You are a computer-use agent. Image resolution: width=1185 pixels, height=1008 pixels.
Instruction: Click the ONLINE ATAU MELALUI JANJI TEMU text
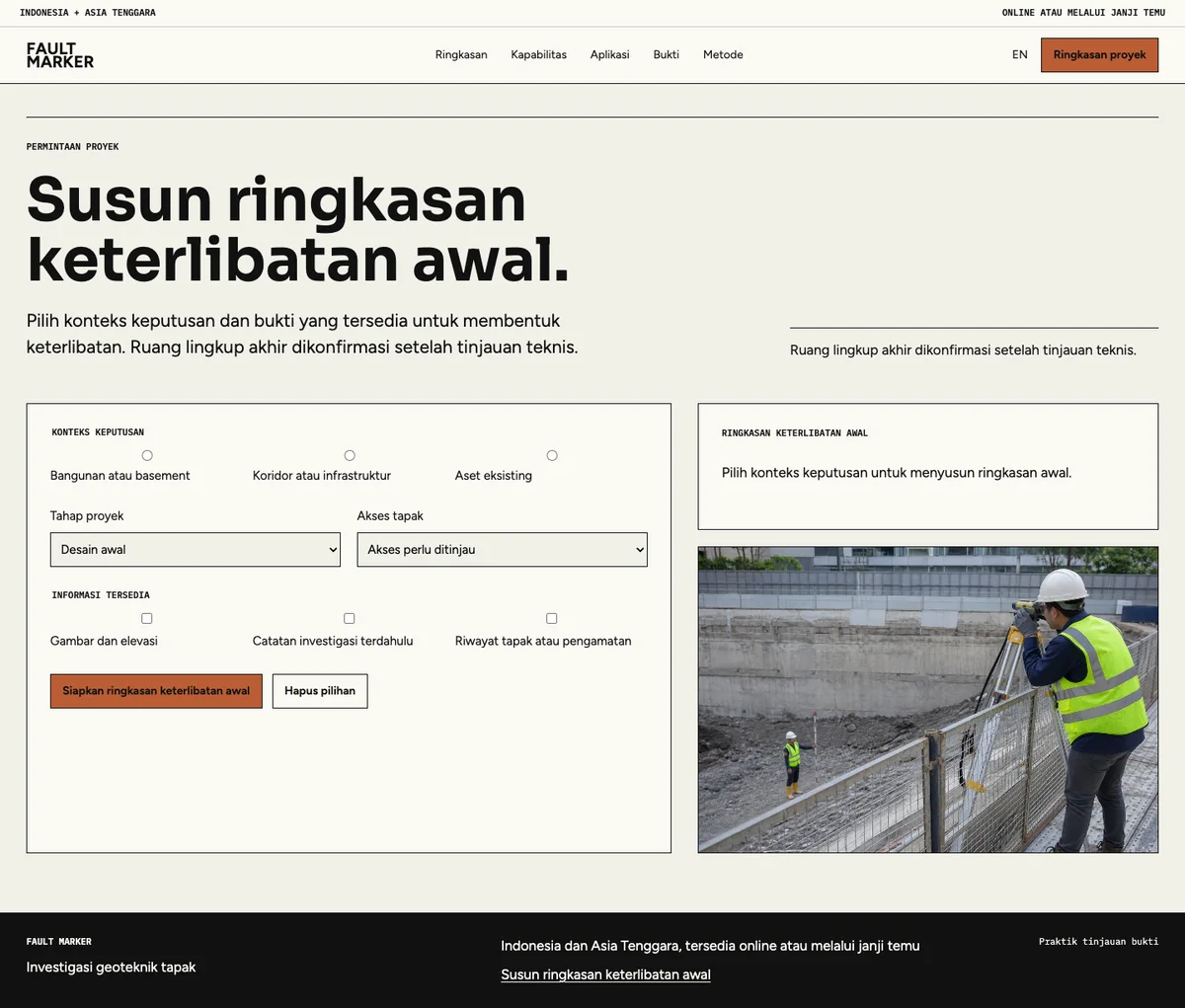[1083, 13]
